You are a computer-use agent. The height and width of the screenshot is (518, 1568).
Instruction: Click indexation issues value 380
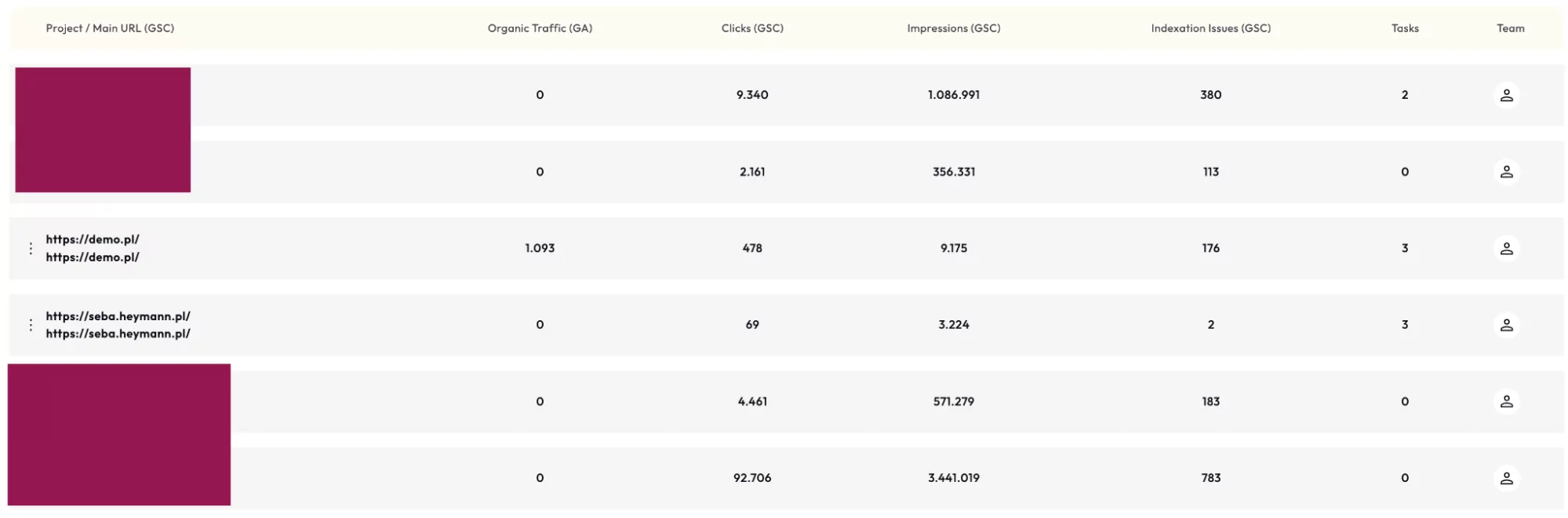click(1210, 95)
